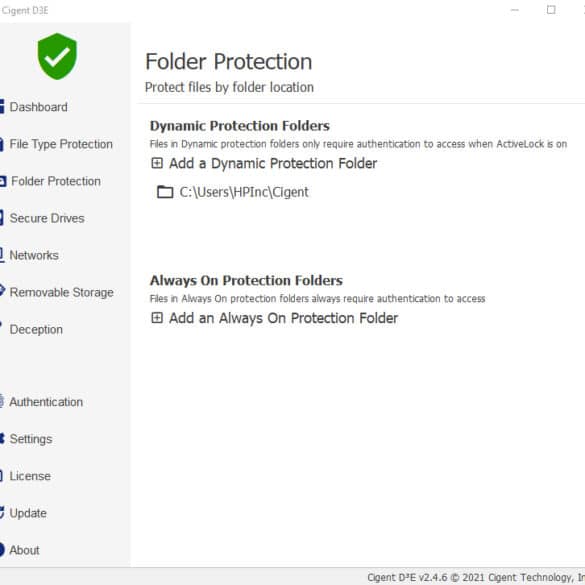Click the Secure Drives sidebar icon
The width and height of the screenshot is (585, 585).
1,218
